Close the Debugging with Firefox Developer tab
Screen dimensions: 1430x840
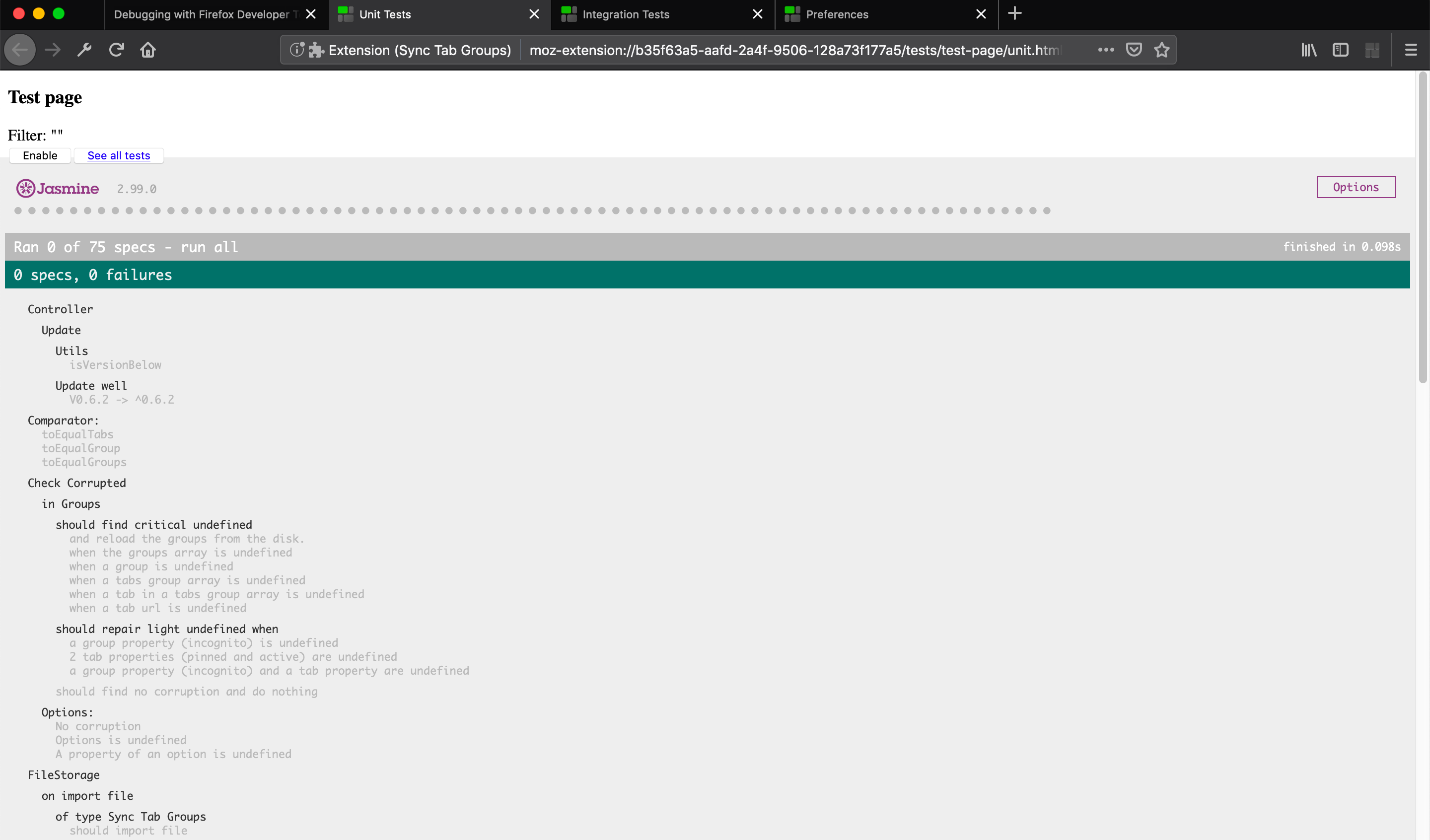click(x=310, y=14)
